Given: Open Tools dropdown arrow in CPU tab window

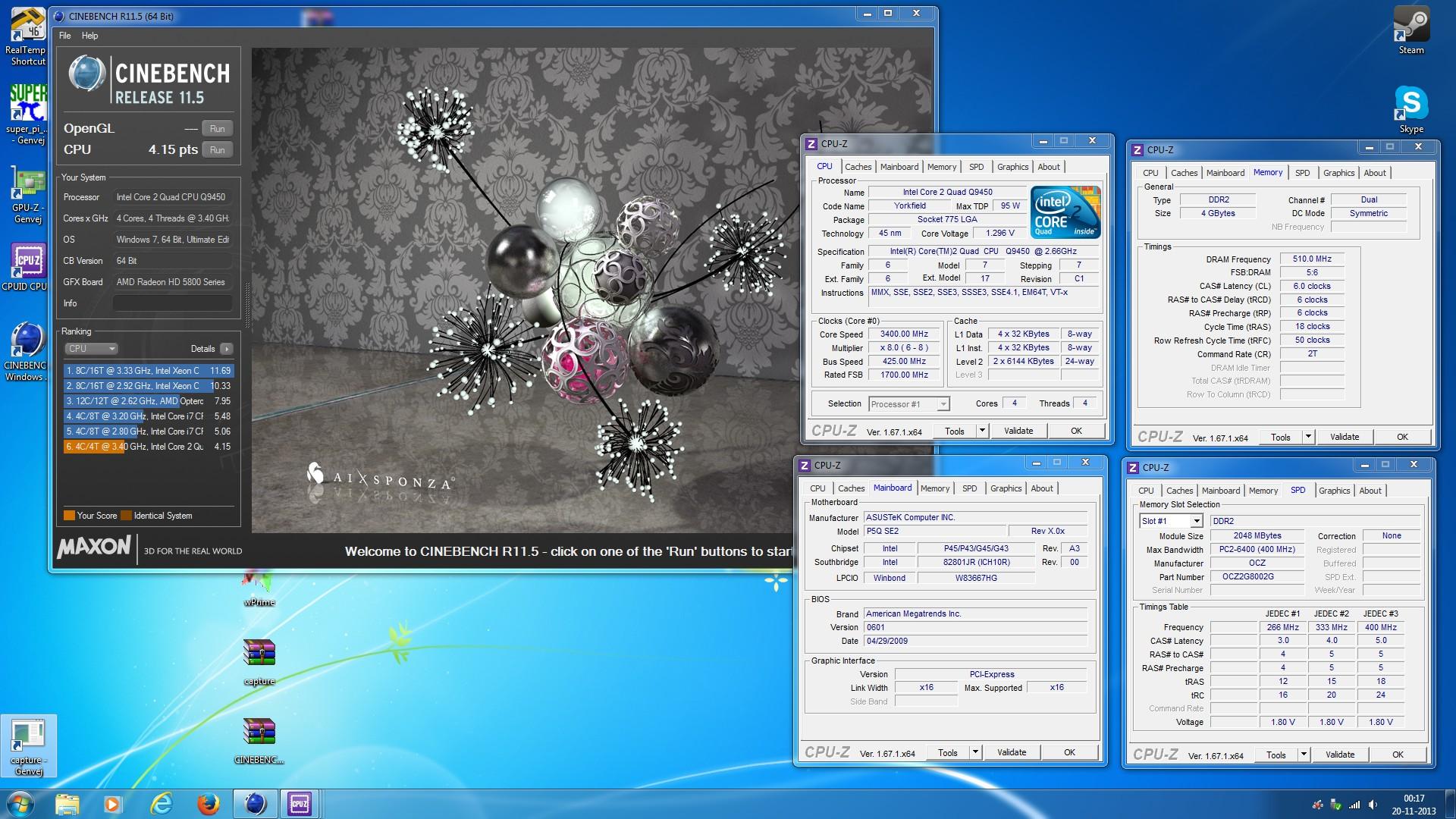Looking at the screenshot, I should (x=981, y=431).
